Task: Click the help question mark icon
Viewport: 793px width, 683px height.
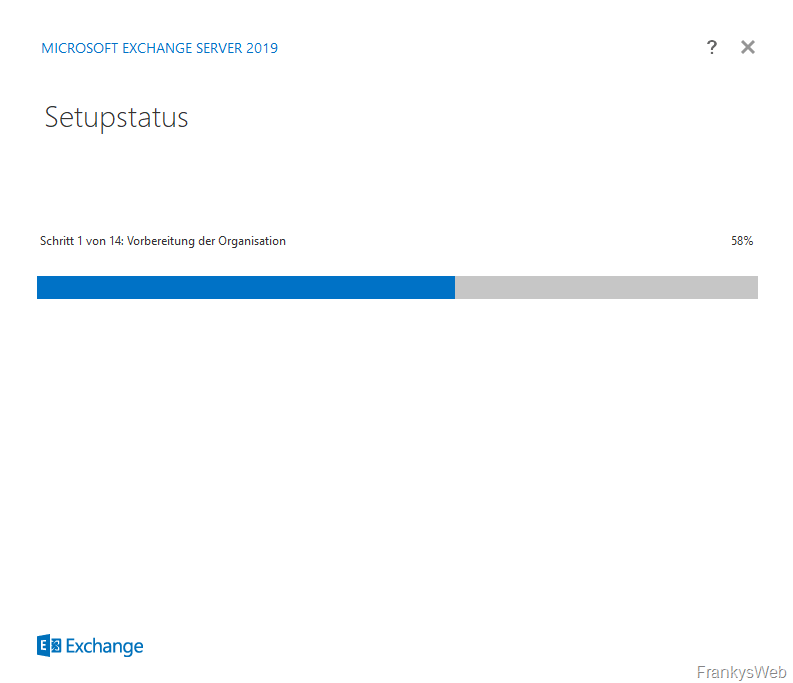Action: (x=711, y=47)
